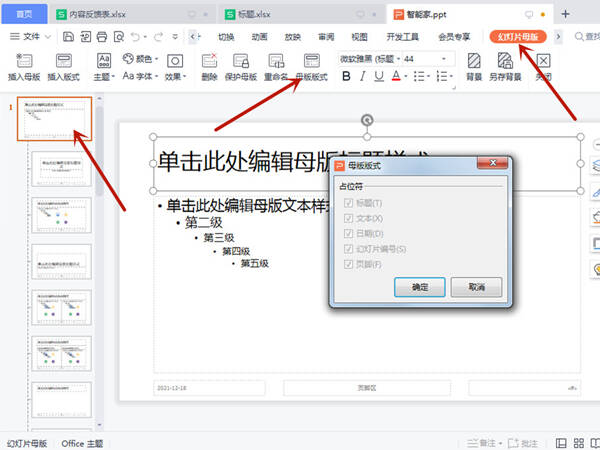Toggle Underline formatting

tap(379, 76)
